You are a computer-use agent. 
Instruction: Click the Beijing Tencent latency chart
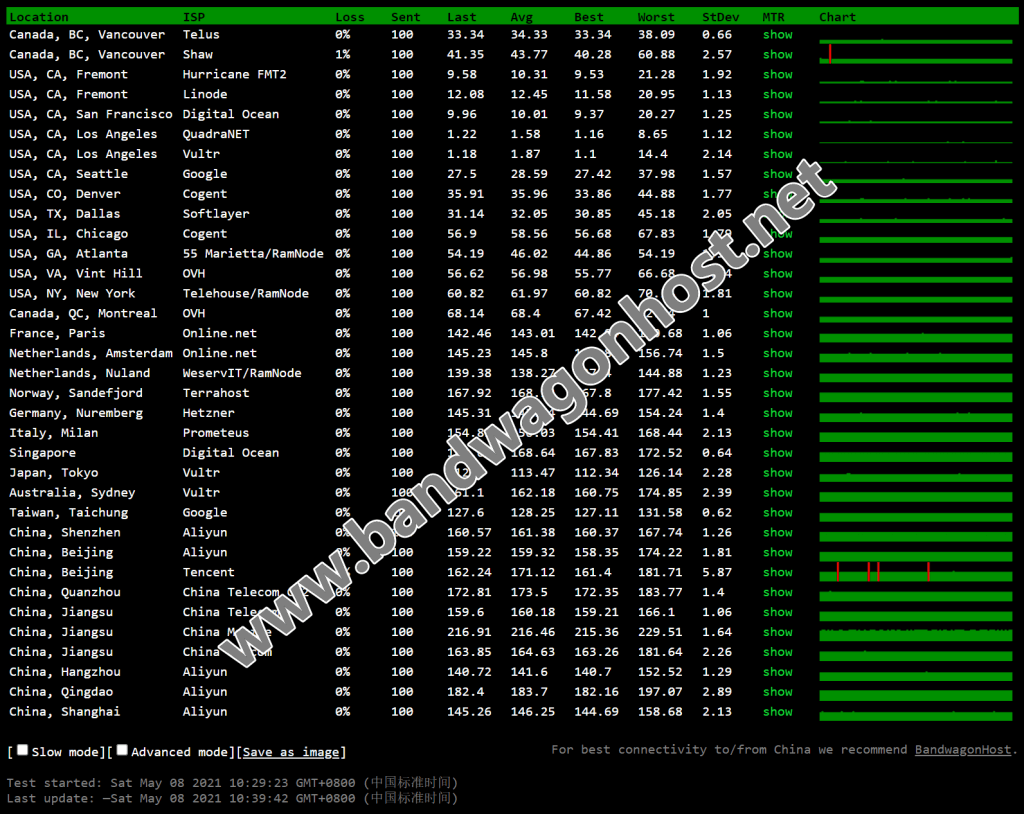[916, 572]
